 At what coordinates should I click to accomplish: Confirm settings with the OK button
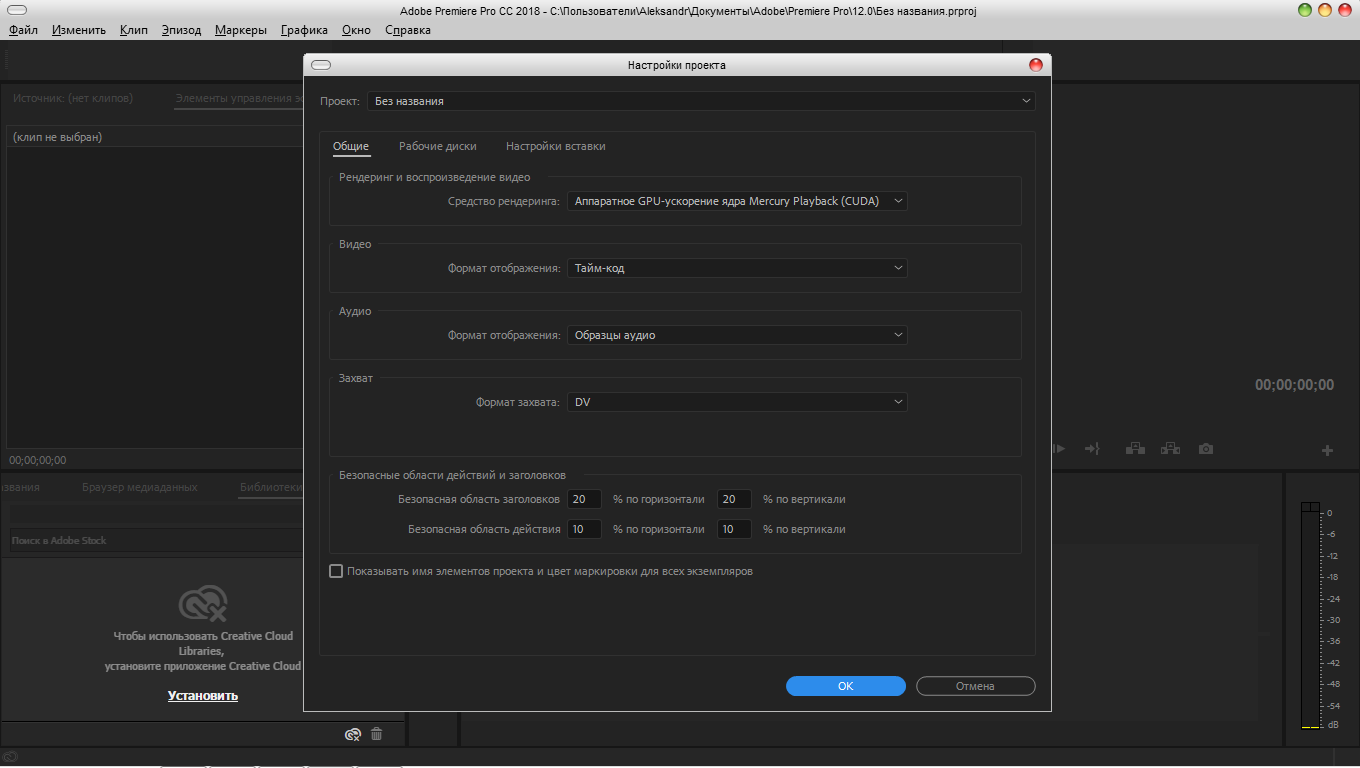846,686
